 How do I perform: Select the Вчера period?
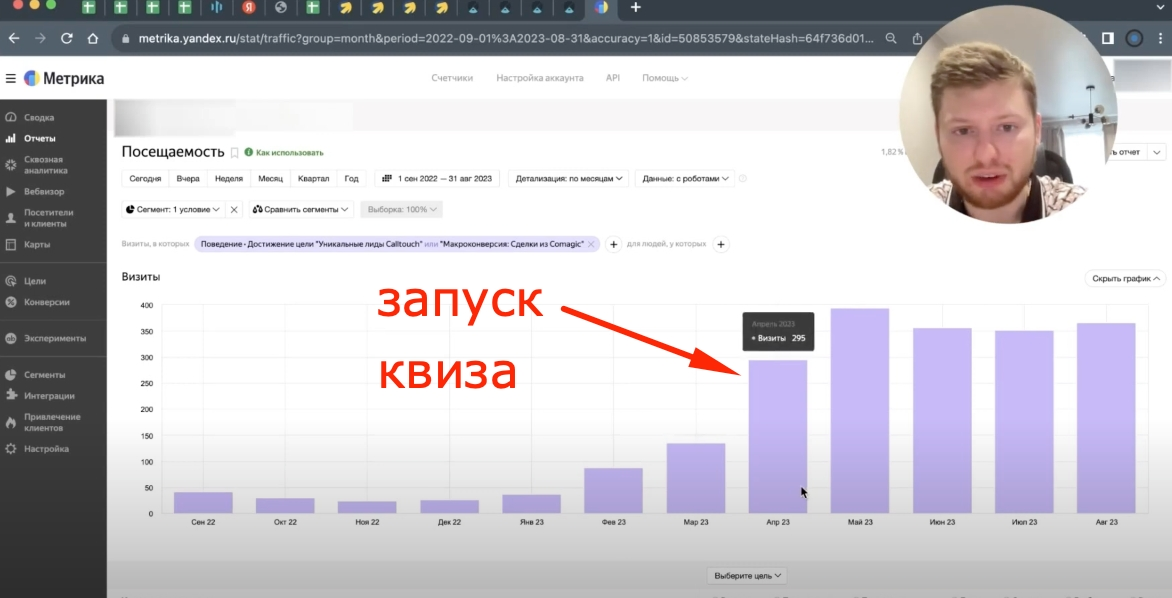188,179
